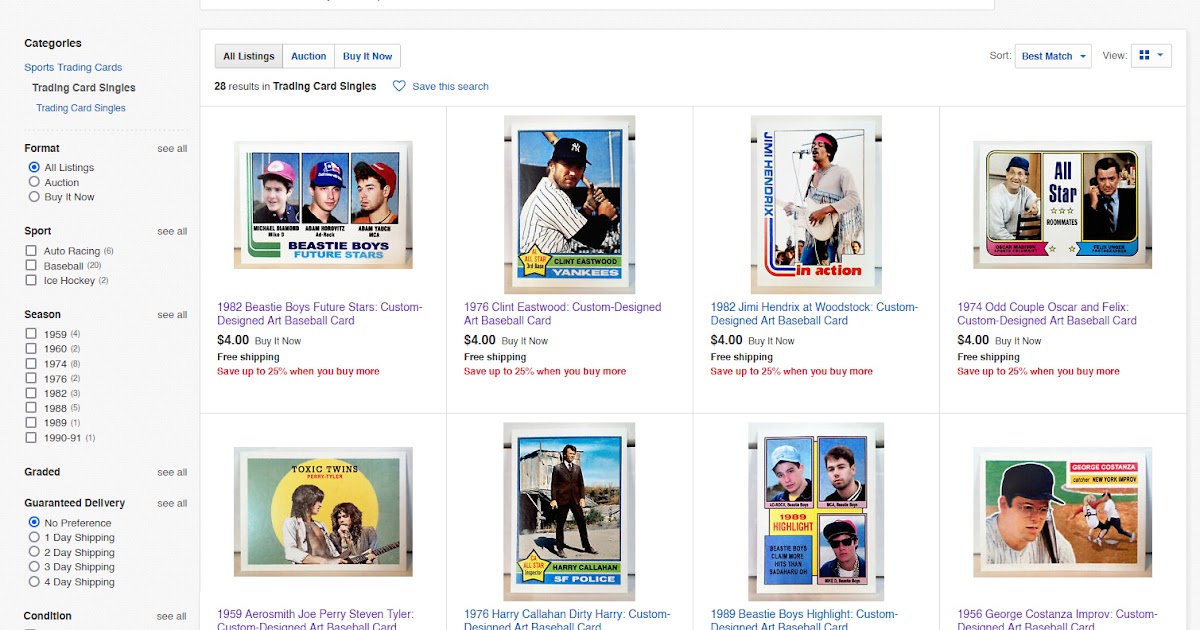
Task: Expand Season filter with see all
Action: [172, 315]
